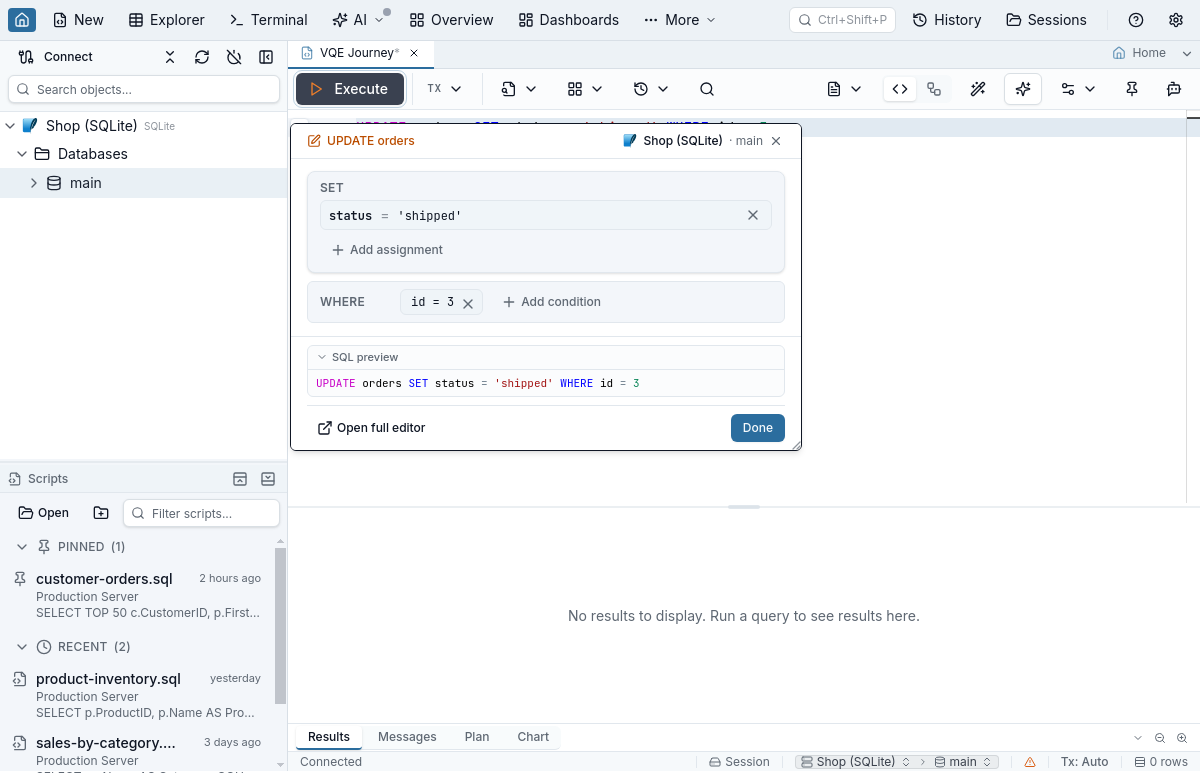The image size is (1200, 773).
Task: Open the query history dropdown in the toolbar
Action: (651, 89)
